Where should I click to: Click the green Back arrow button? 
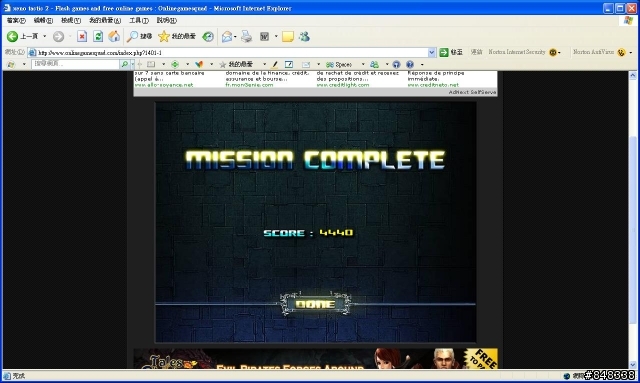12,36
